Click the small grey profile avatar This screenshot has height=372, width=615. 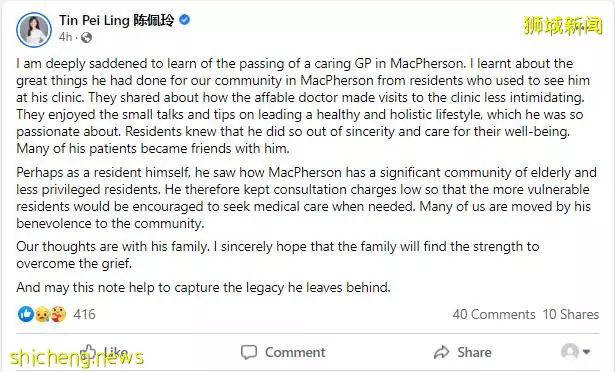coord(570,352)
